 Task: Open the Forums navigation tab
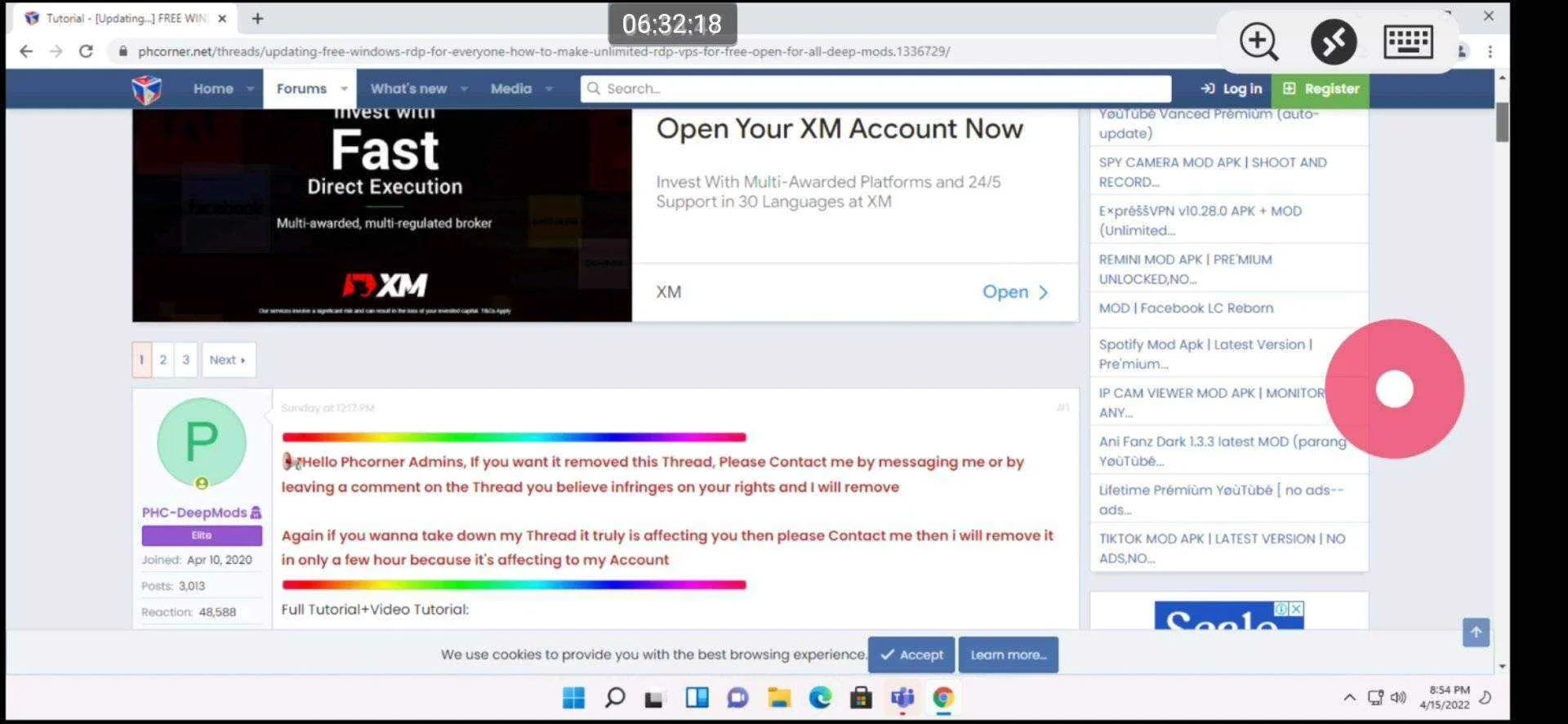click(x=301, y=89)
